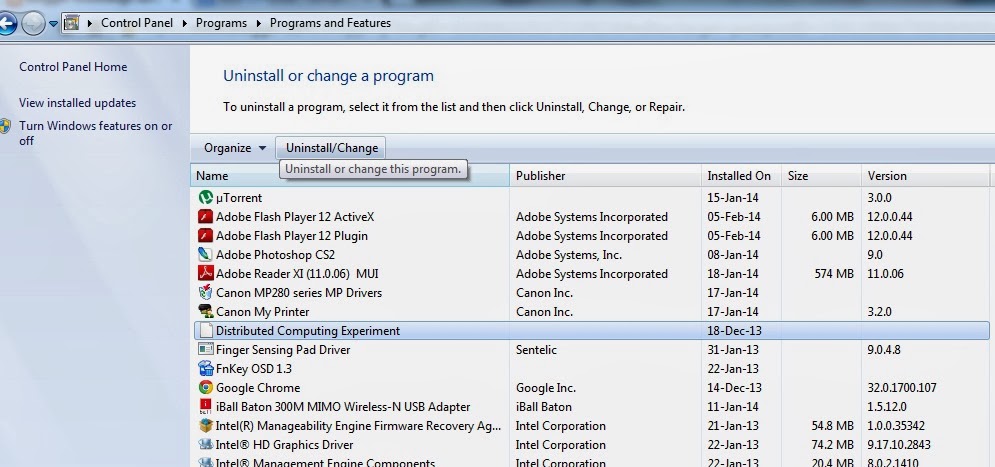
Task: Select Intel(R) Manageability Engine Firmware Recovery entry
Action: (358, 426)
